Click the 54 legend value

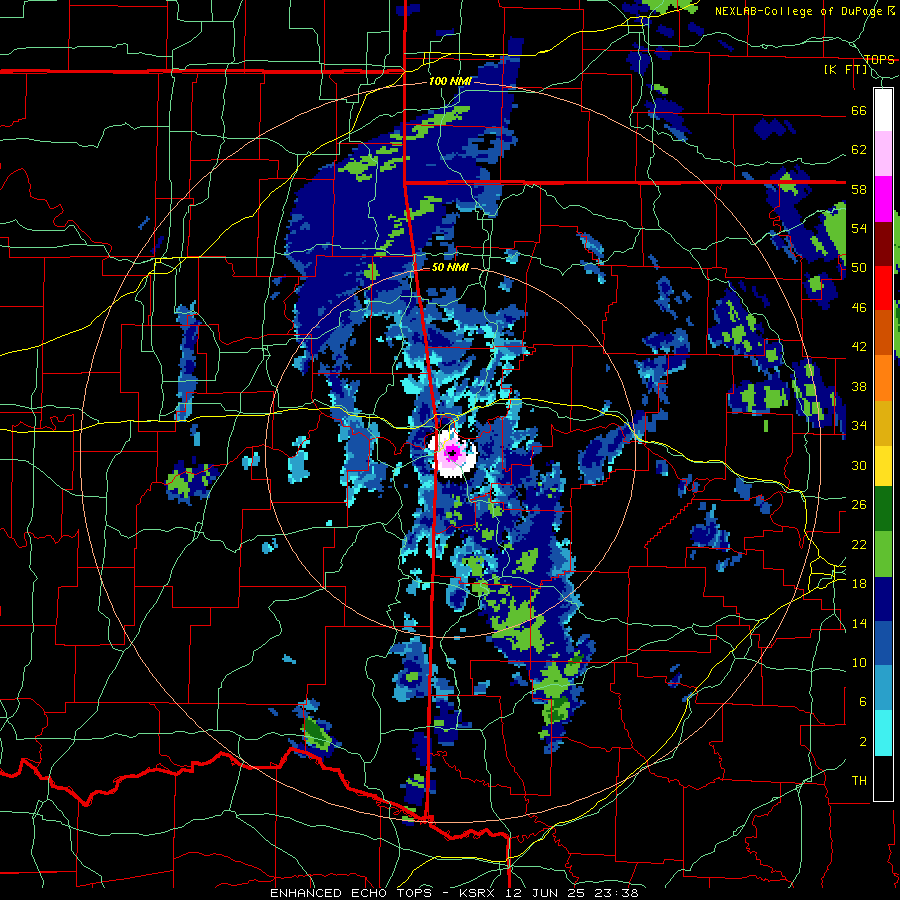pos(859,228)
